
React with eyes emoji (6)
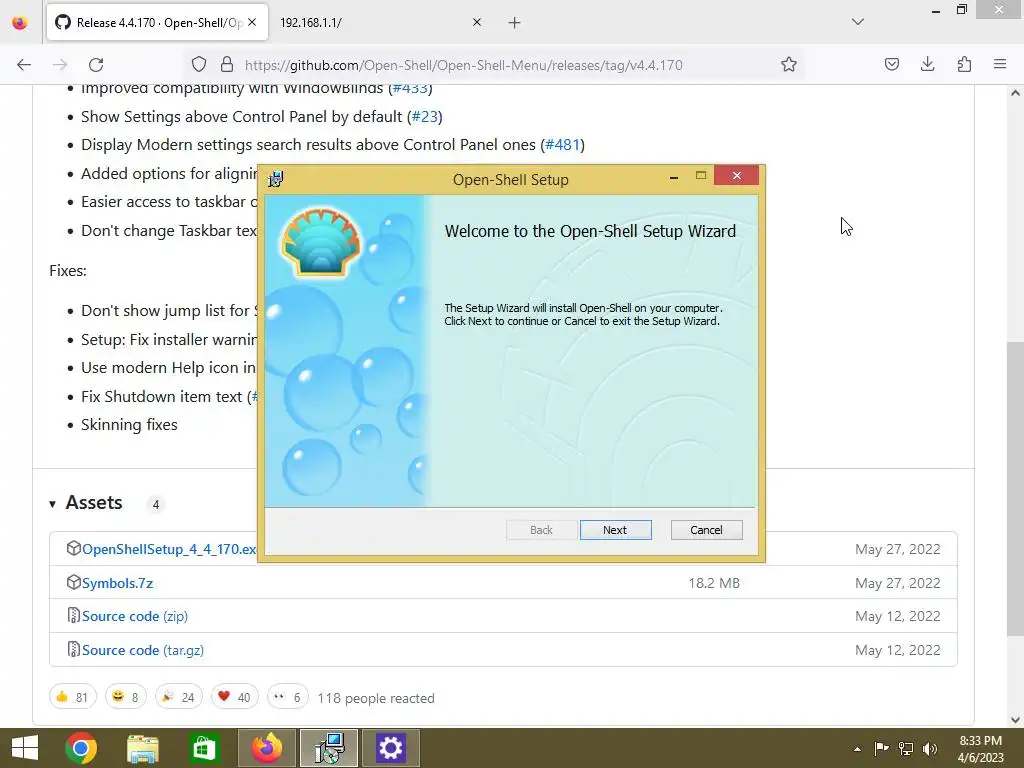tap(287, 697)
